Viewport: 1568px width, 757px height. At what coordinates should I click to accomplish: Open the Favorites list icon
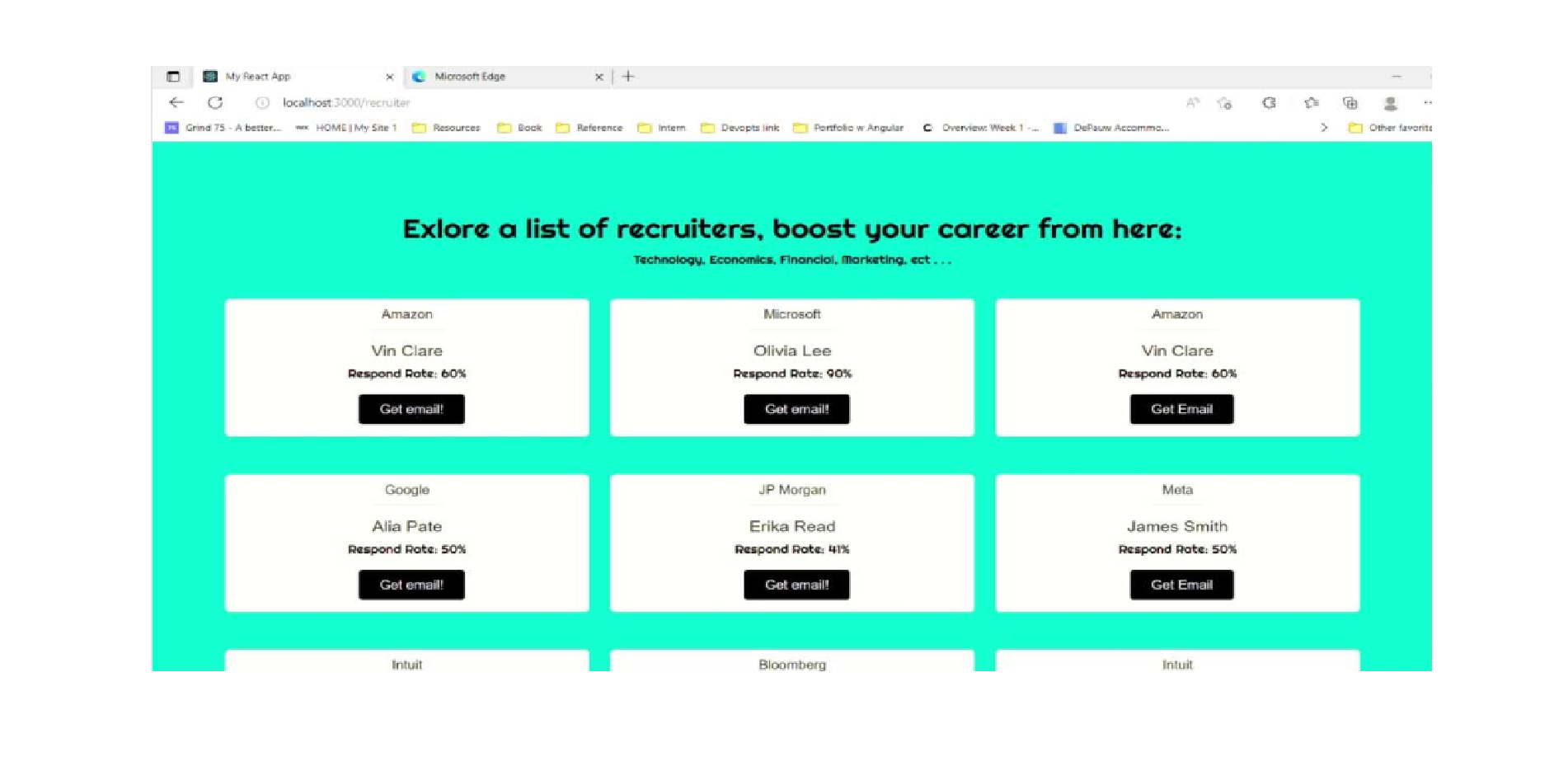(1311, 103)
